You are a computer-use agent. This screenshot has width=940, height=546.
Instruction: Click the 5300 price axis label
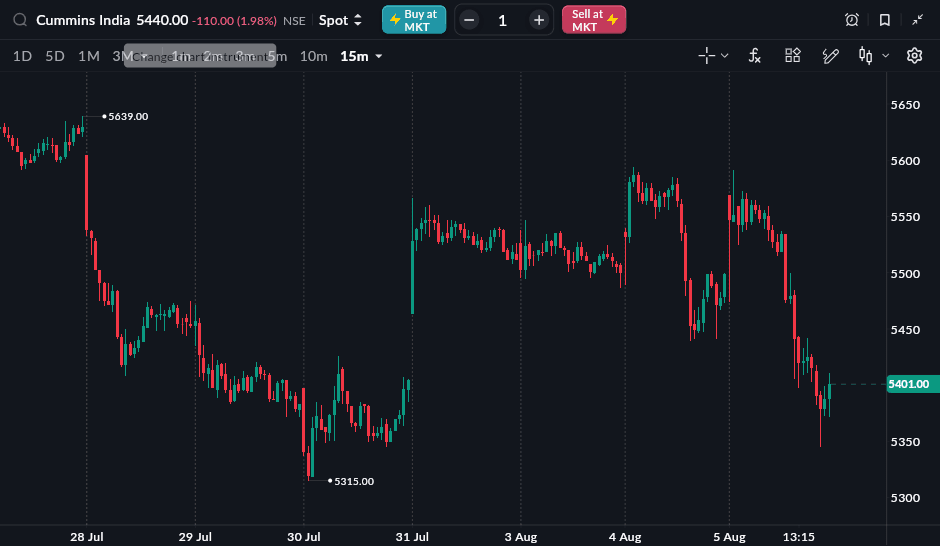905,498
